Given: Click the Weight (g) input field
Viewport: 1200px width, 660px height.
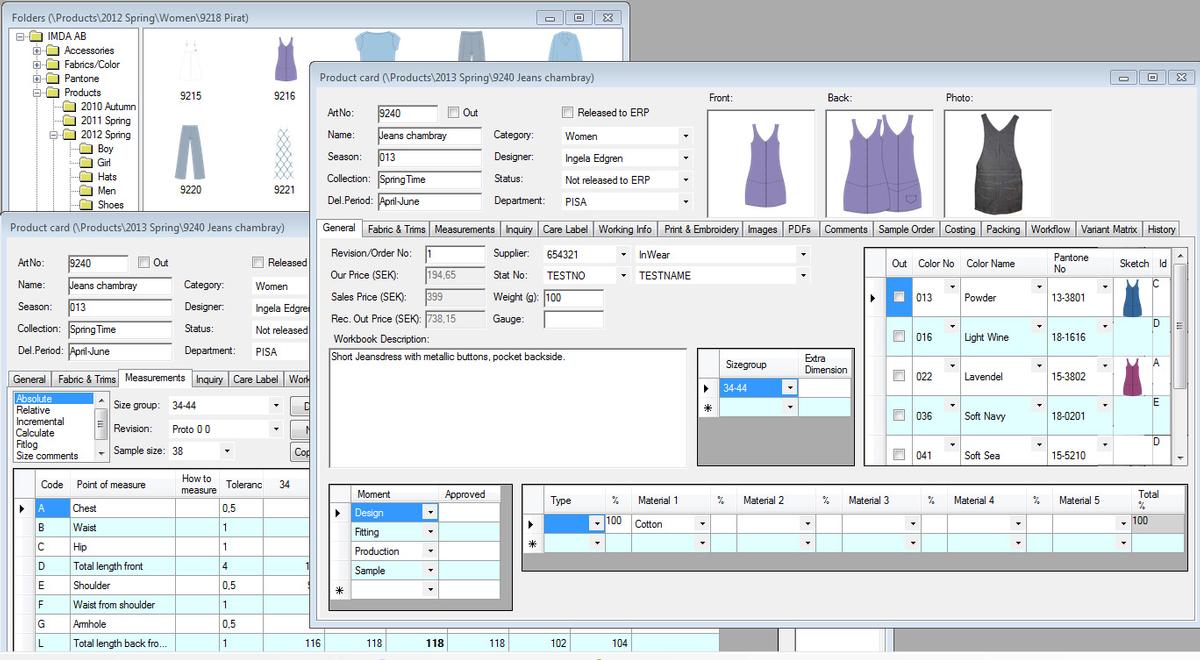Looking at the screenshot, I should tap(573, 298).
